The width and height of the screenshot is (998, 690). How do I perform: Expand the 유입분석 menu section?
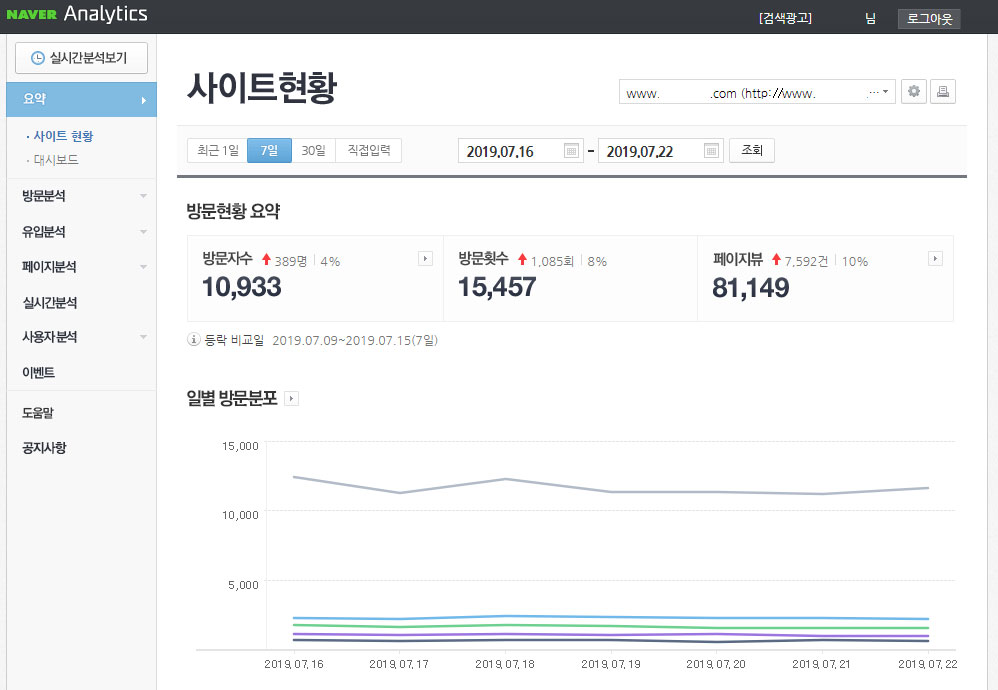tap(78, 232)
